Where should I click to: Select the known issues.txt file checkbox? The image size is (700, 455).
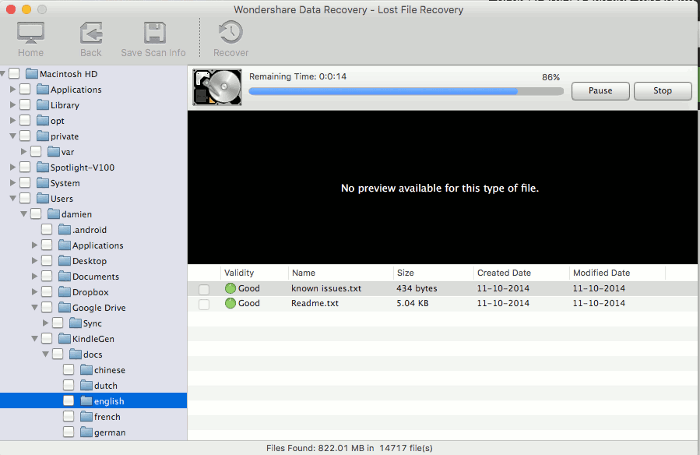pyautogui.click(x=204, y=289)
